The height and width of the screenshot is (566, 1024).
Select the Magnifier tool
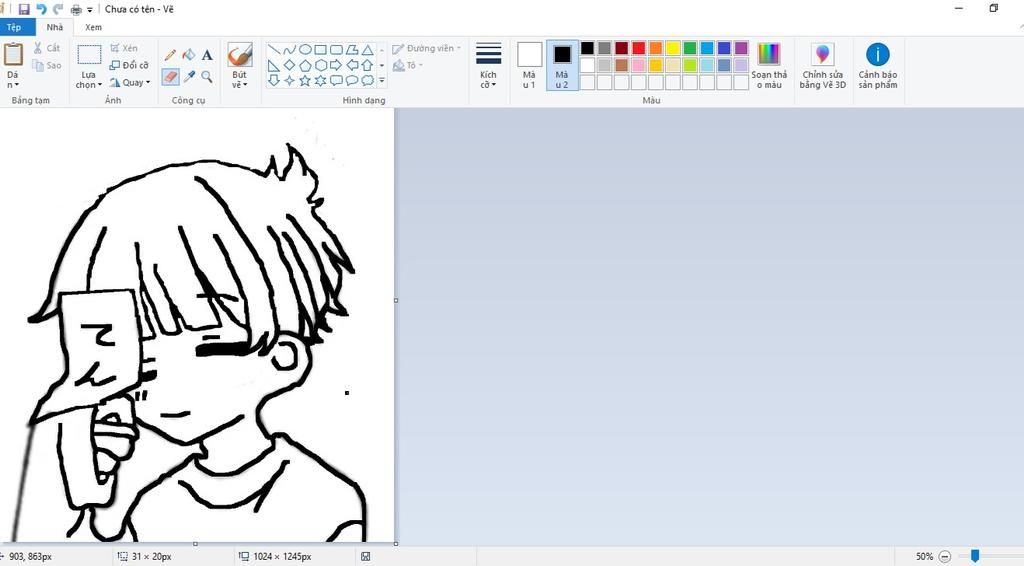(207, 77)
